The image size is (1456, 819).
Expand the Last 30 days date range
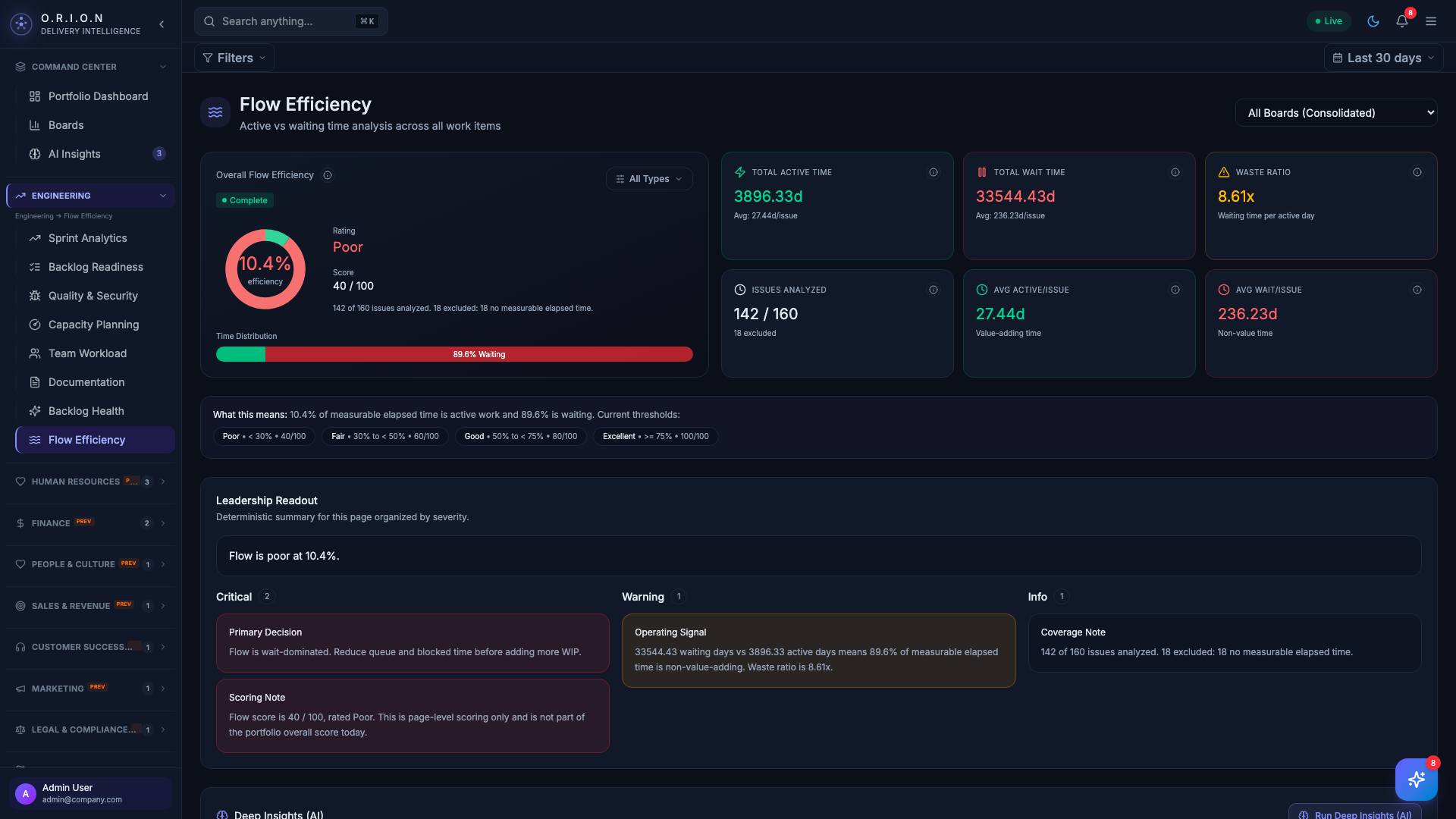(x=1383, y=58)
